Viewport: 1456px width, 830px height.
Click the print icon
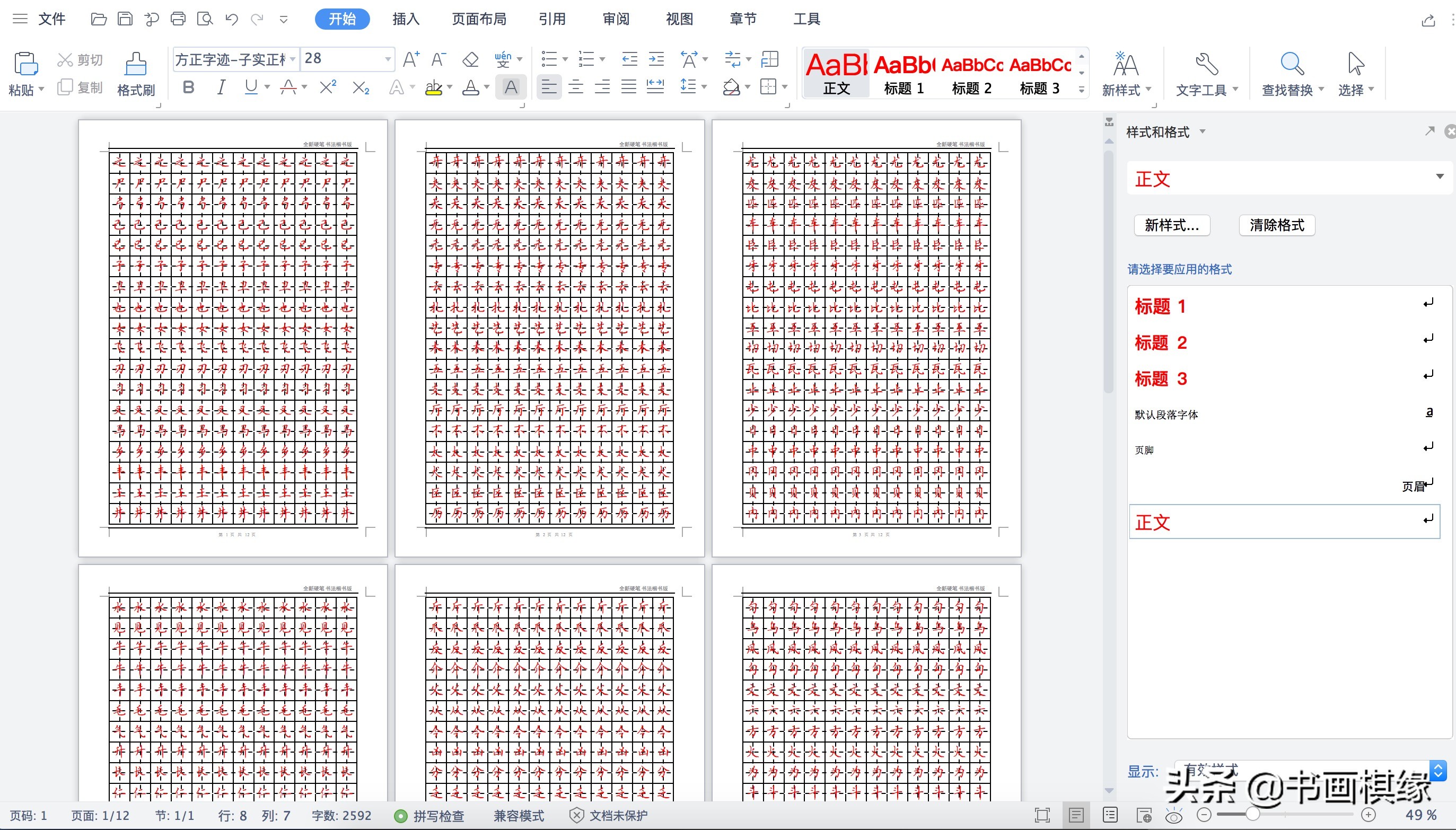click(178, 20)
